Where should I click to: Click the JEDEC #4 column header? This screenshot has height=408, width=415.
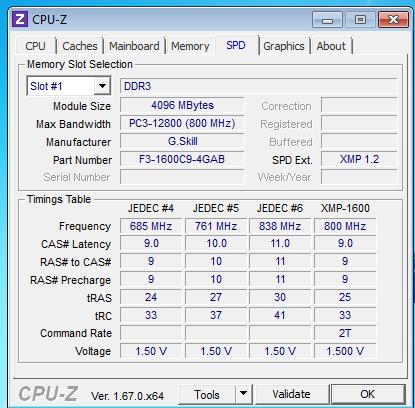click(x=151, y=208)
